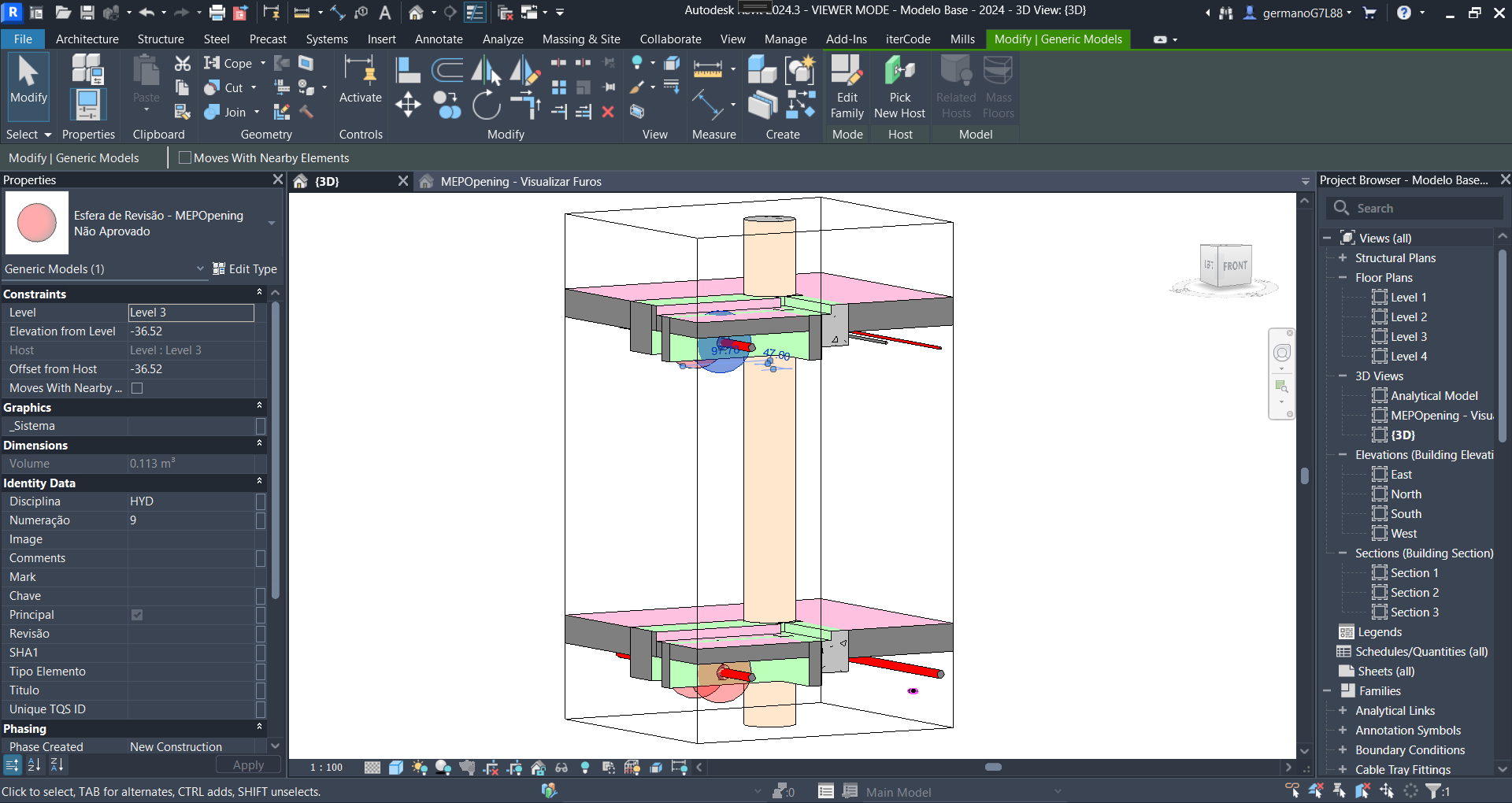Click the 1 : 100 view scale
This screenshot has width=1512, height=803.
tap(326, 768)
